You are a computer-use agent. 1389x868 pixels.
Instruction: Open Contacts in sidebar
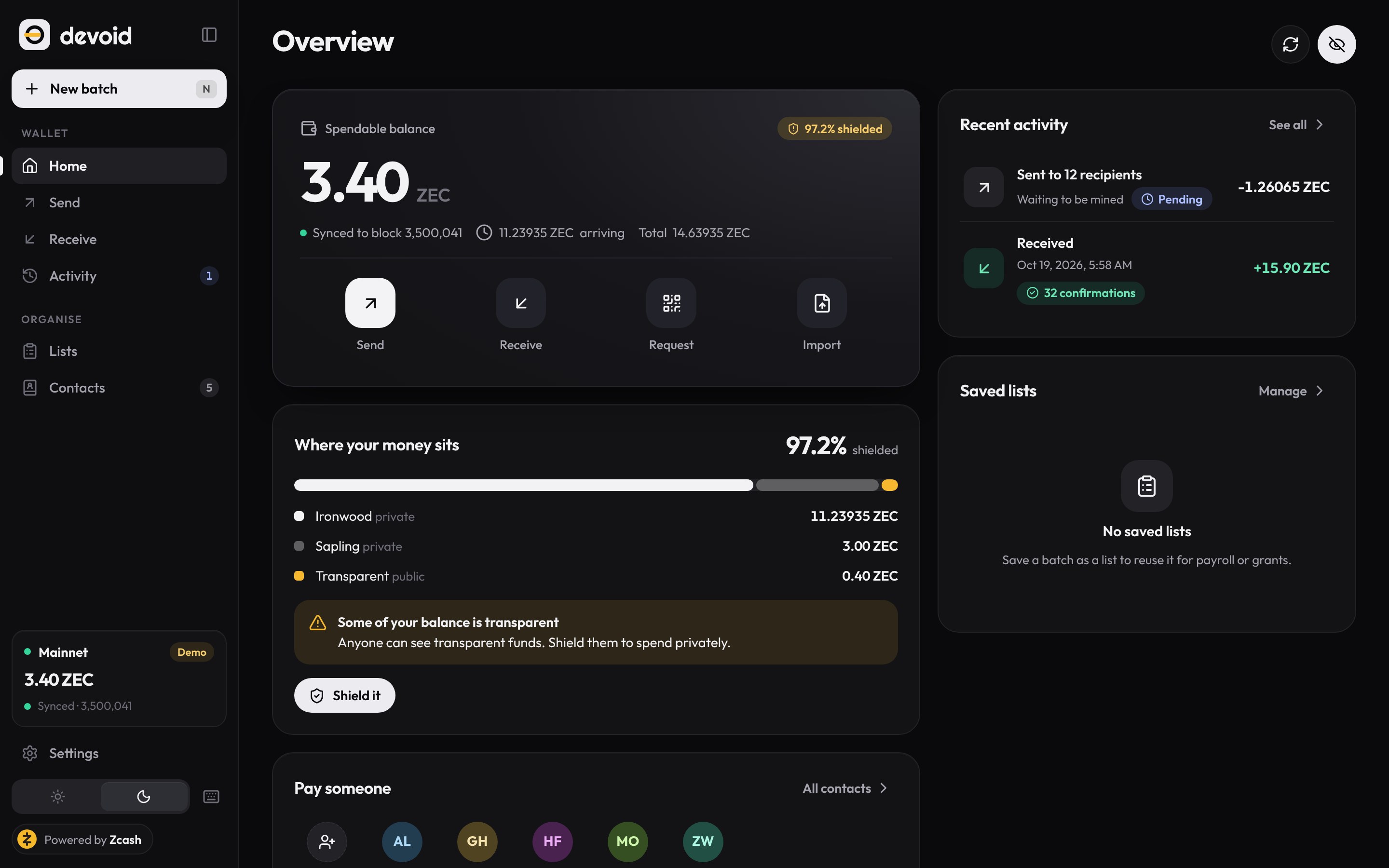(119, 388)
